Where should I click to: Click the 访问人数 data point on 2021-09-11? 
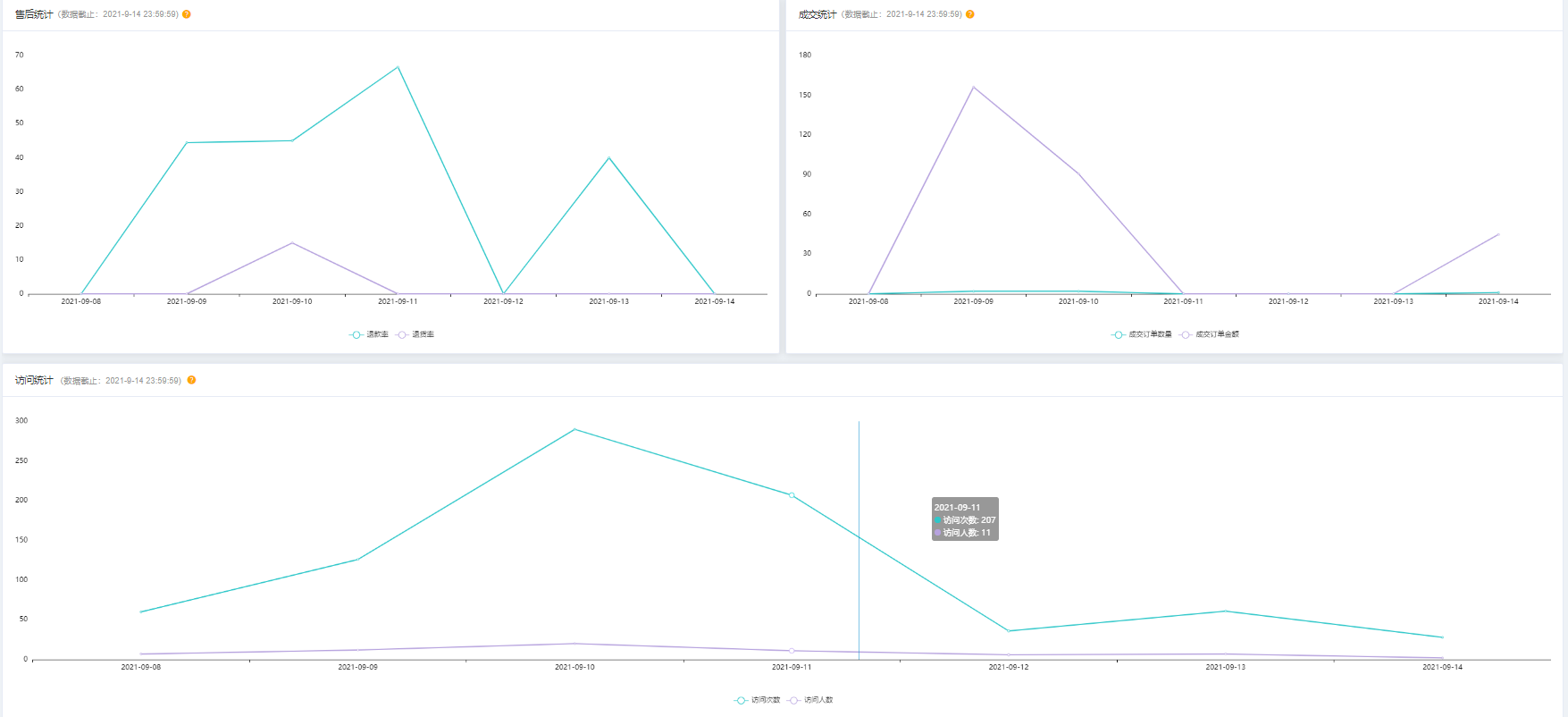[792, 651]
